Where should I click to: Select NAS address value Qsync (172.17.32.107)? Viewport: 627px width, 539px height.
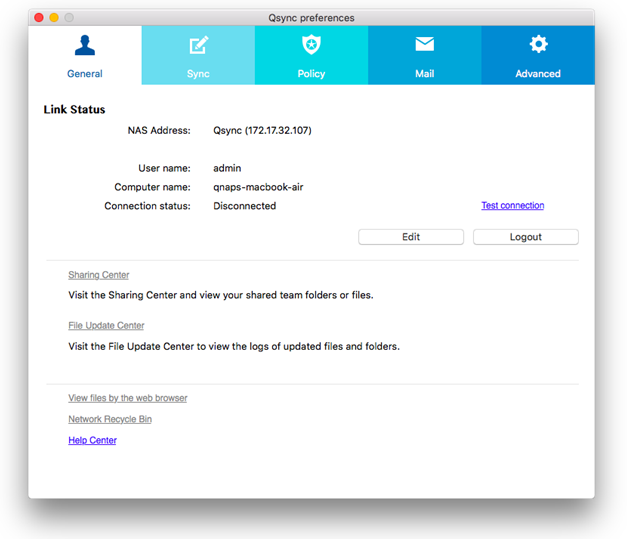tap(262, 130)
